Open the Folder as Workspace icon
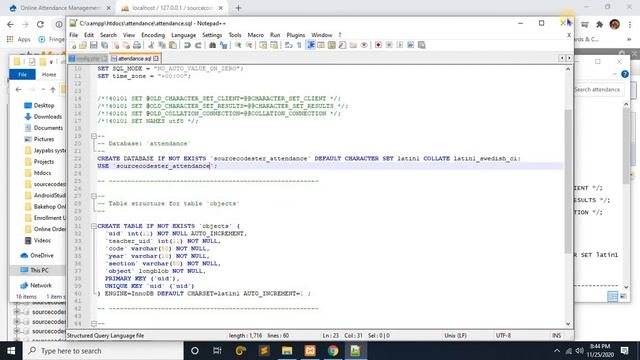The height and width of the screenshot is (360, 640). [353, 45]
